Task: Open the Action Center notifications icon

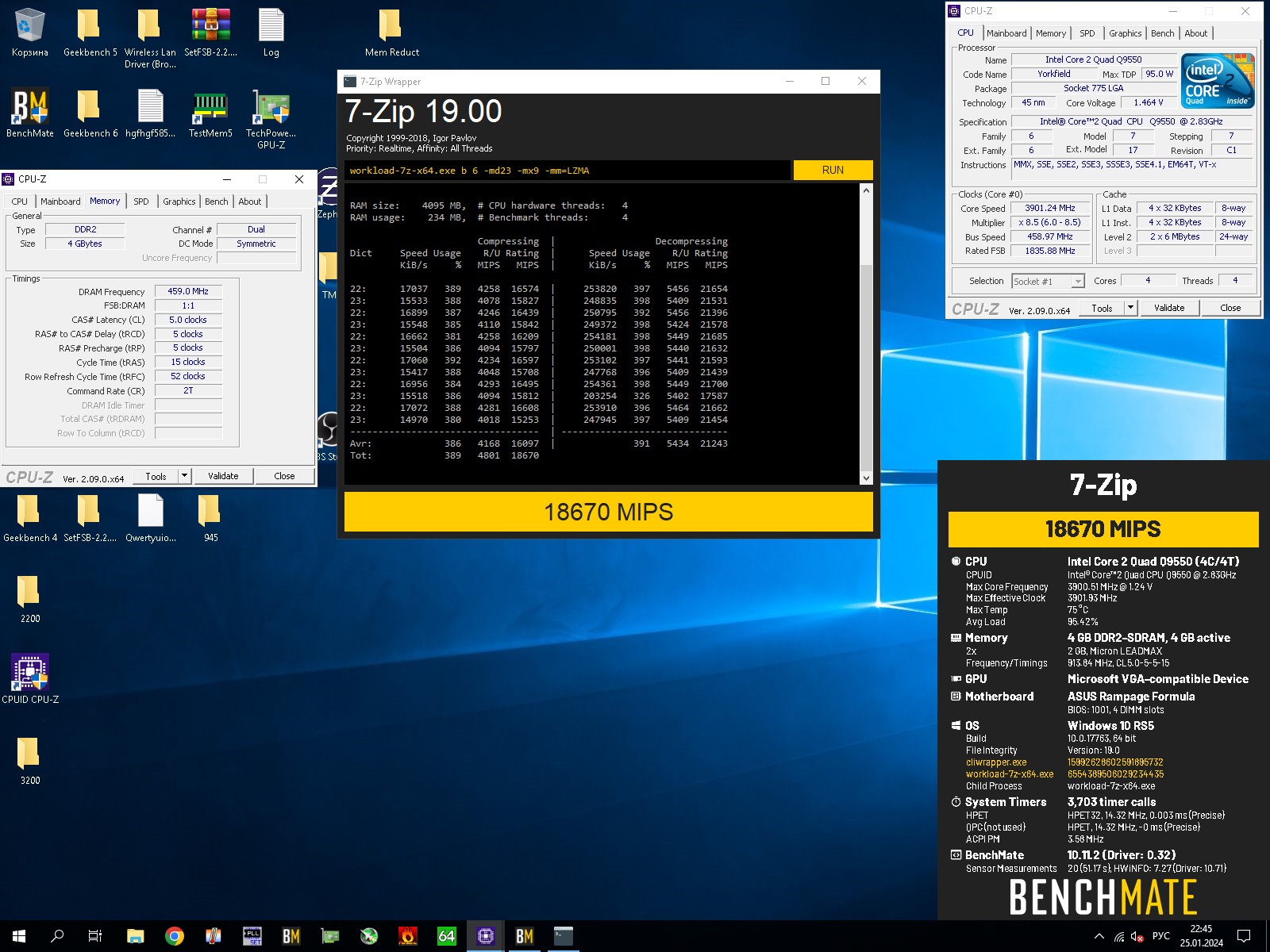Action: (x=1244, y=936)
